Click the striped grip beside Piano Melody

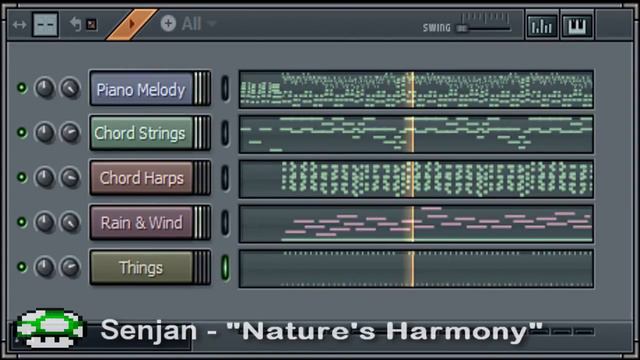[202, 89]
